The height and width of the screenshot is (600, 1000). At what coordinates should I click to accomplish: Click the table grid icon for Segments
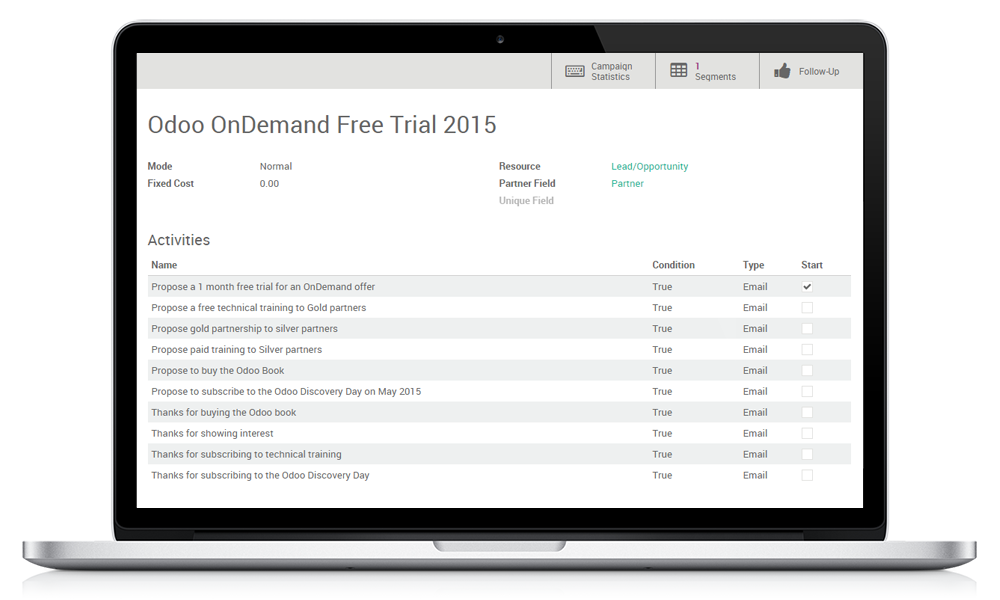click(x=679, y=70)
